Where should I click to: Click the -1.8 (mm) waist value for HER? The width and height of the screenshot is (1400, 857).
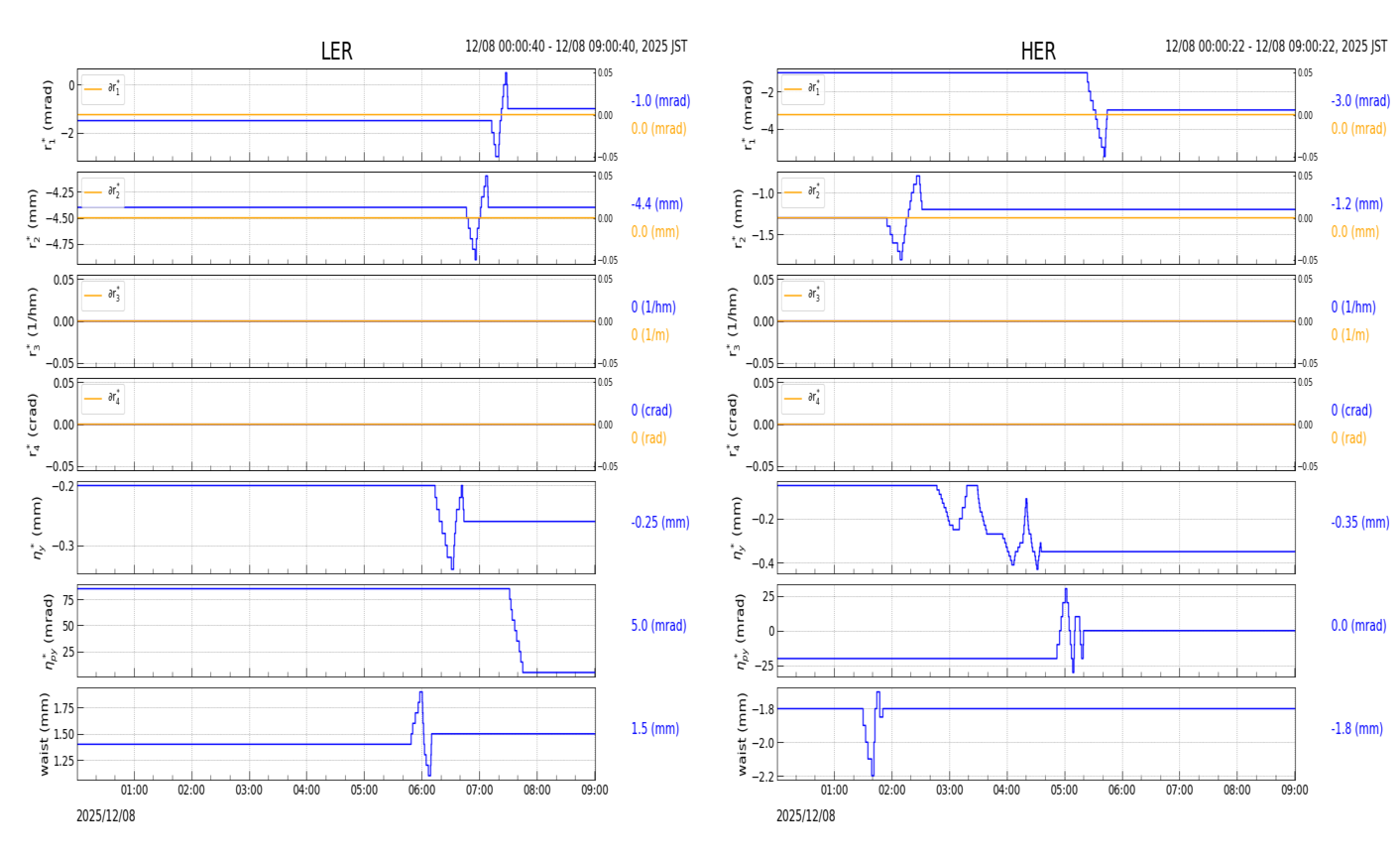1356,729
